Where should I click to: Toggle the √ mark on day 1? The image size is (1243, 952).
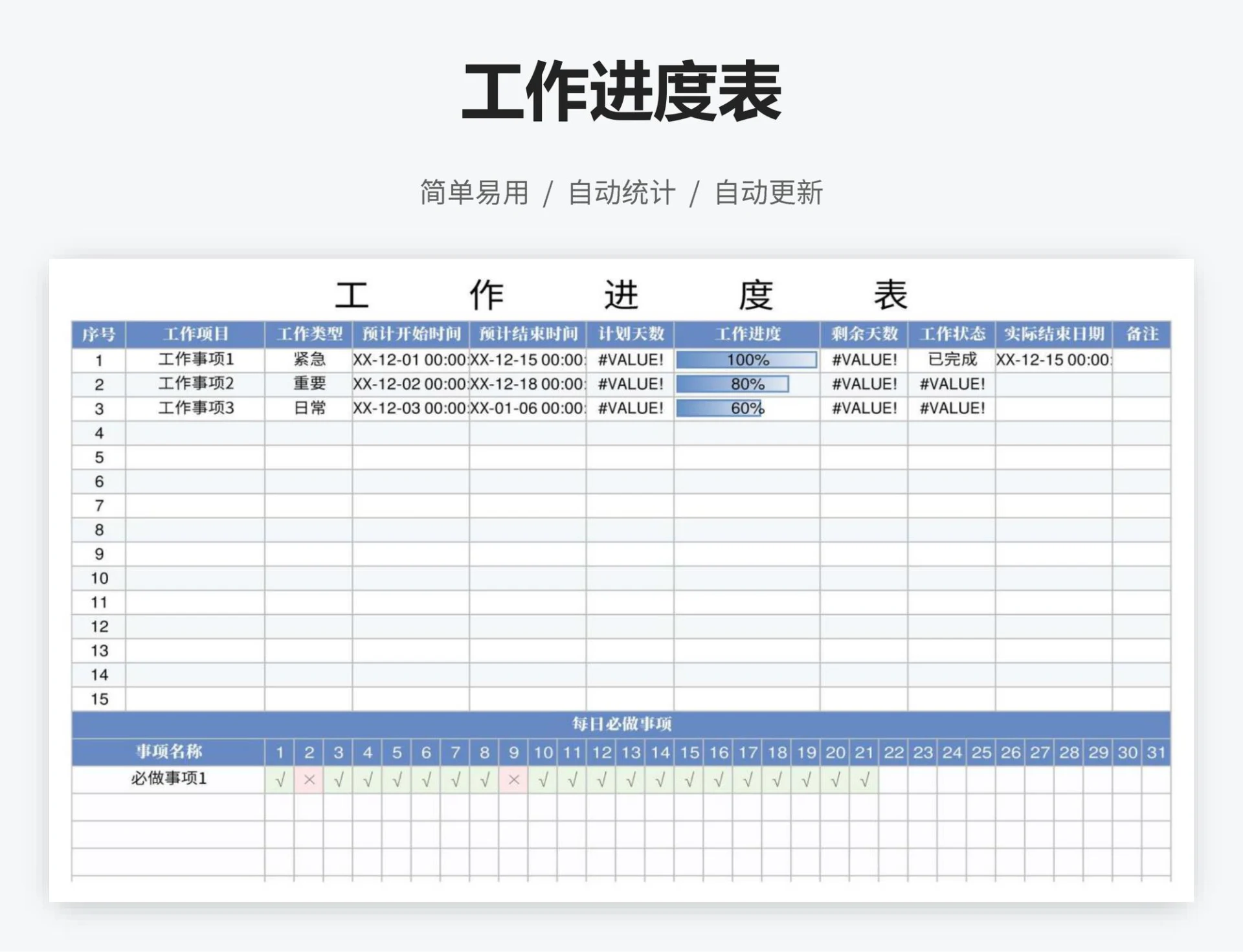(x=280, y=780)
